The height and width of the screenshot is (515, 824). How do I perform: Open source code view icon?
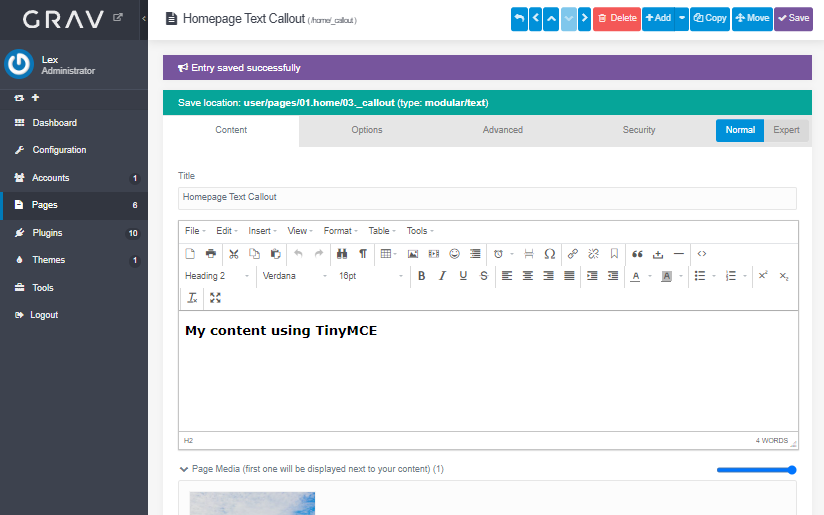click(x=702, y=254)
